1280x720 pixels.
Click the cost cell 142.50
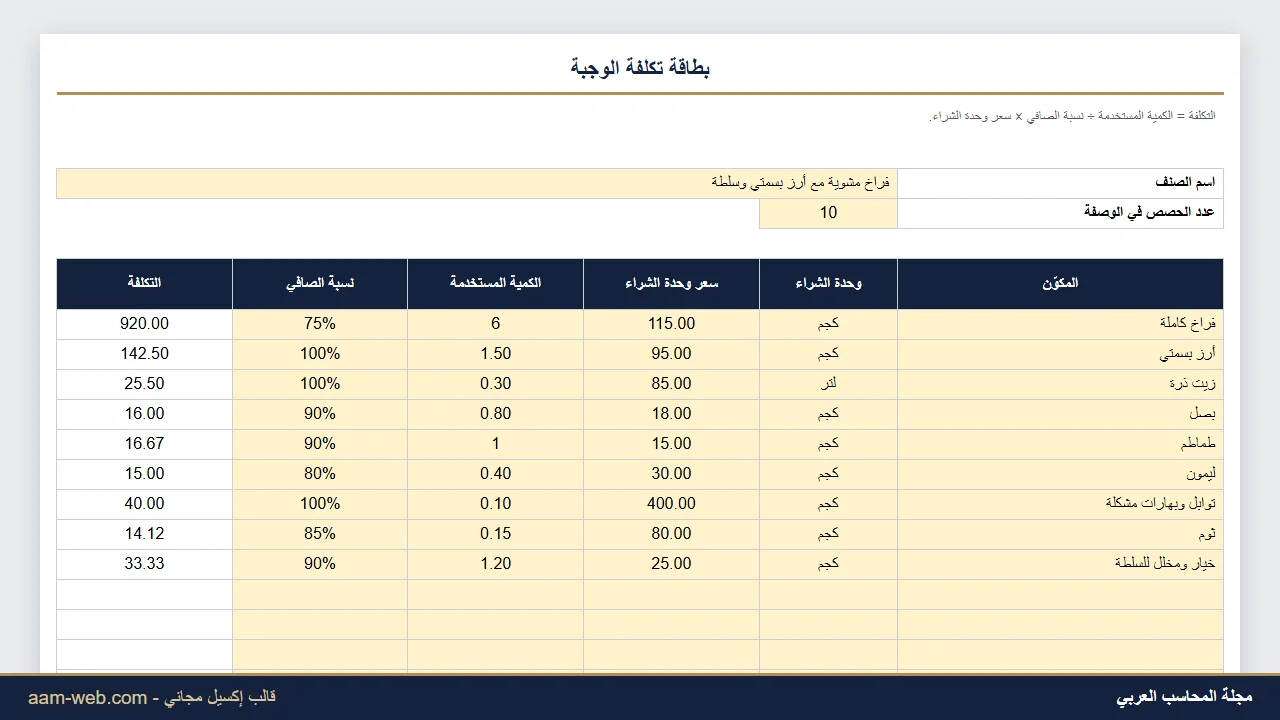coord(145,354)
